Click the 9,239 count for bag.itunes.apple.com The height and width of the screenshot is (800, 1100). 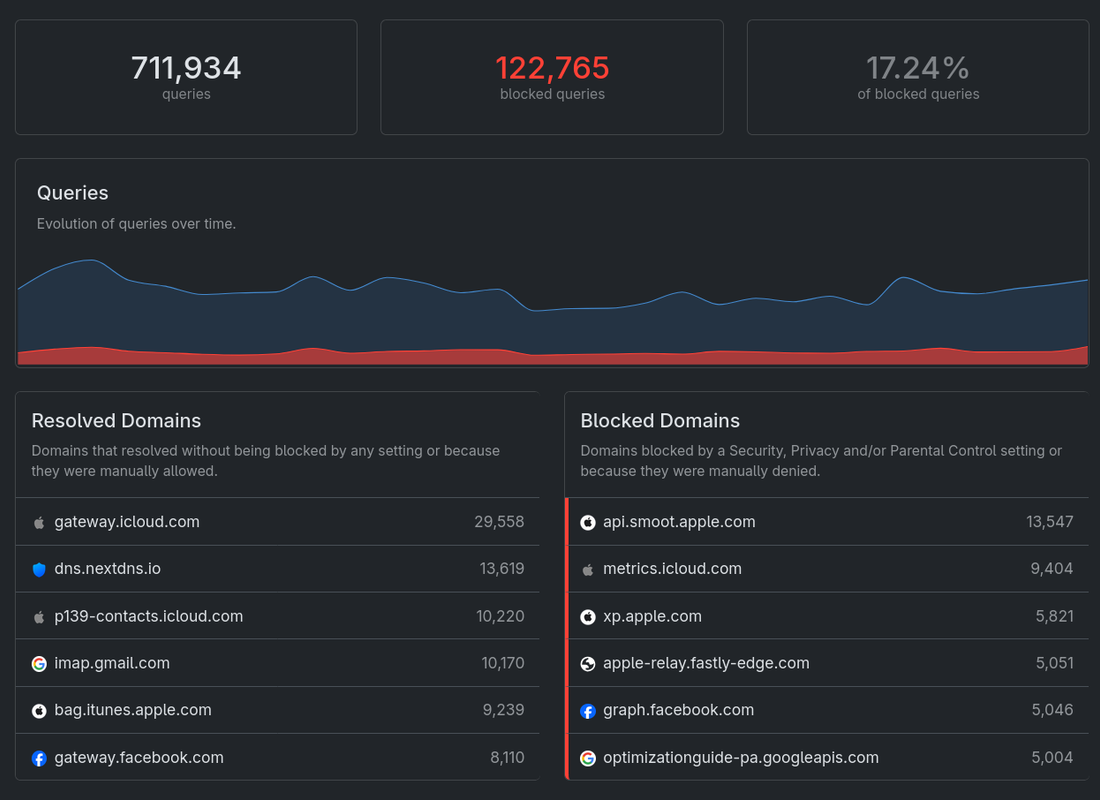tap(504, 710)
